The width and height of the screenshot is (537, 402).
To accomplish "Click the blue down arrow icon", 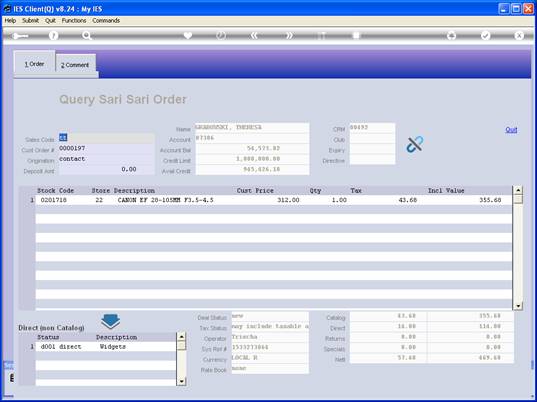I will [x=111, y=322].
